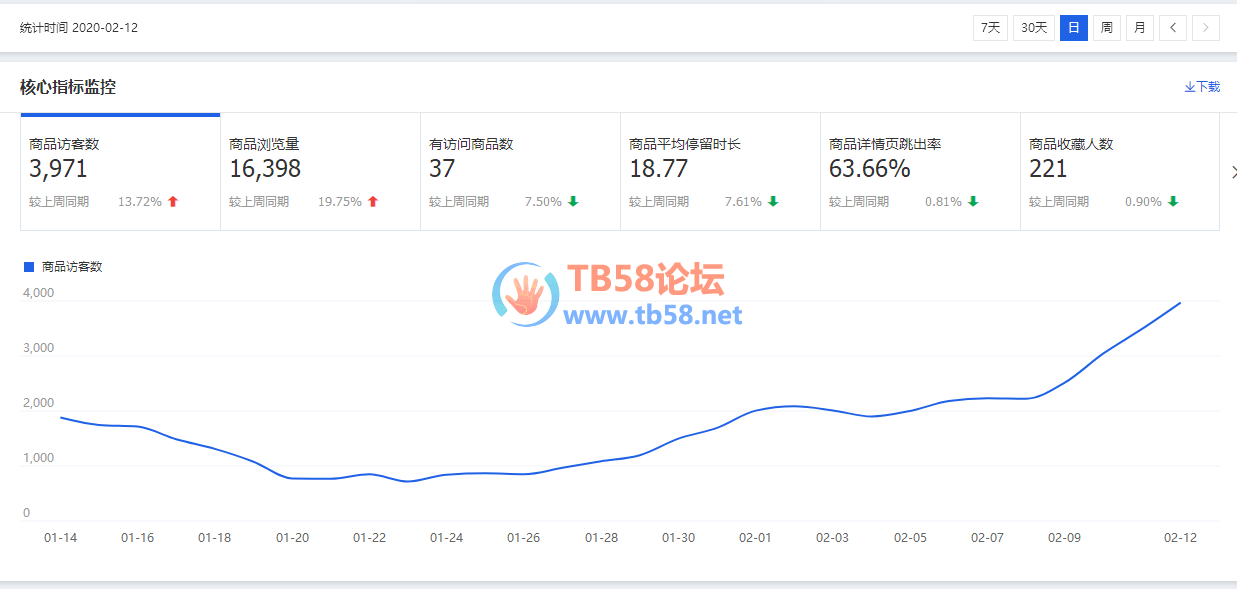The width and height of the screenshot is (1237, 589).
Task: Click the next date arrow button
Action: [1206, 28]
